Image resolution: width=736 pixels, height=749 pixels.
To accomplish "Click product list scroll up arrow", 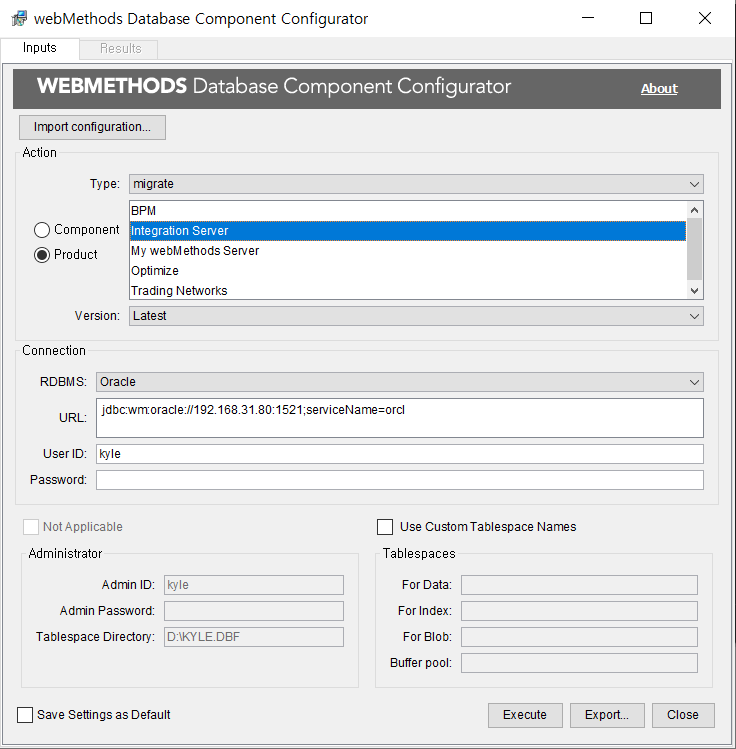I will pyautogui.click(x=694, y=210).
